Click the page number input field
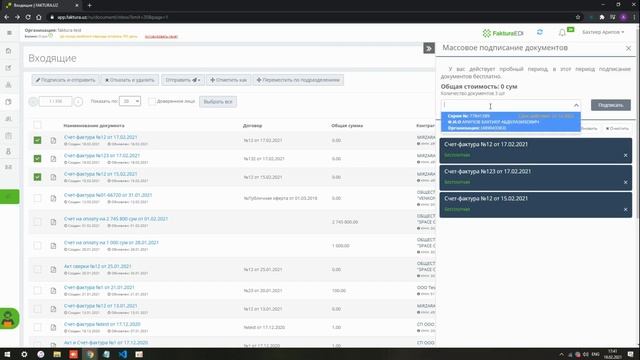The height and width of the screenshot is (360, 640). pyautogui.click(x=56, y=101)
